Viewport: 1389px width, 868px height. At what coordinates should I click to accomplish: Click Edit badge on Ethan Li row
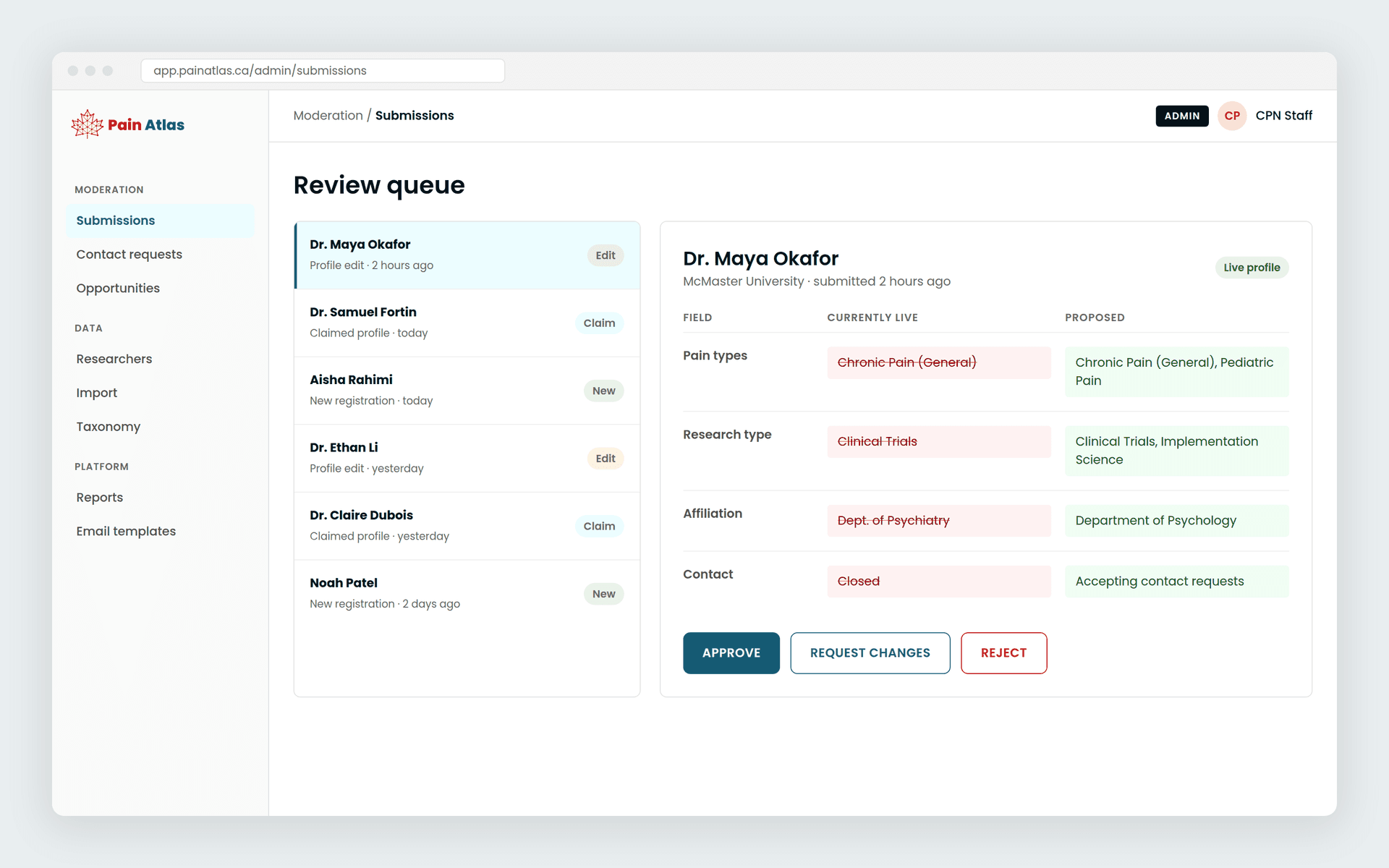point(605,459)
